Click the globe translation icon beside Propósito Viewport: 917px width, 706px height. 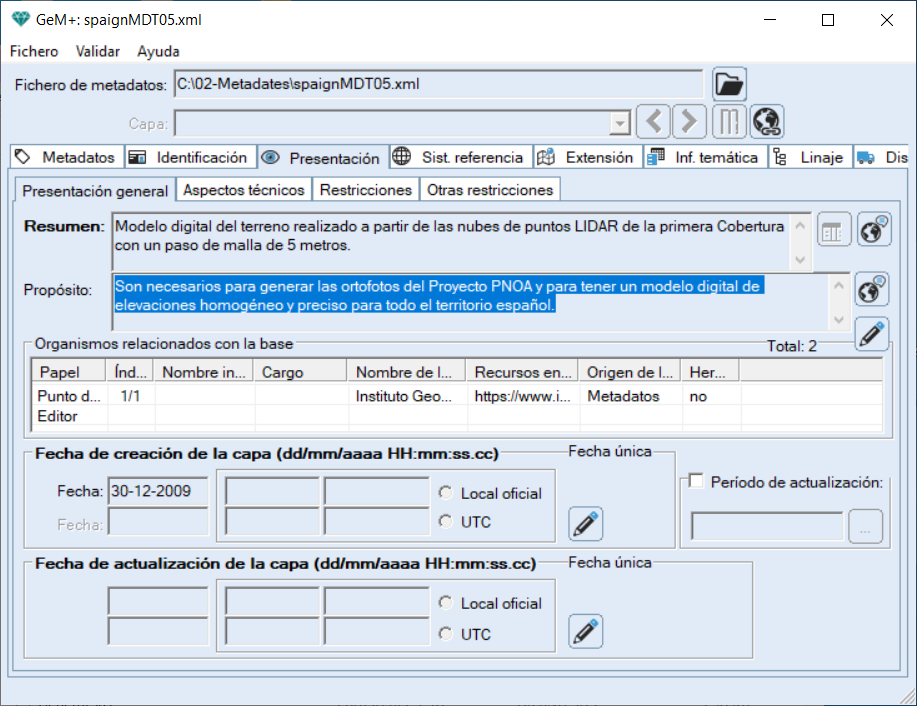(x=872, y=289)
